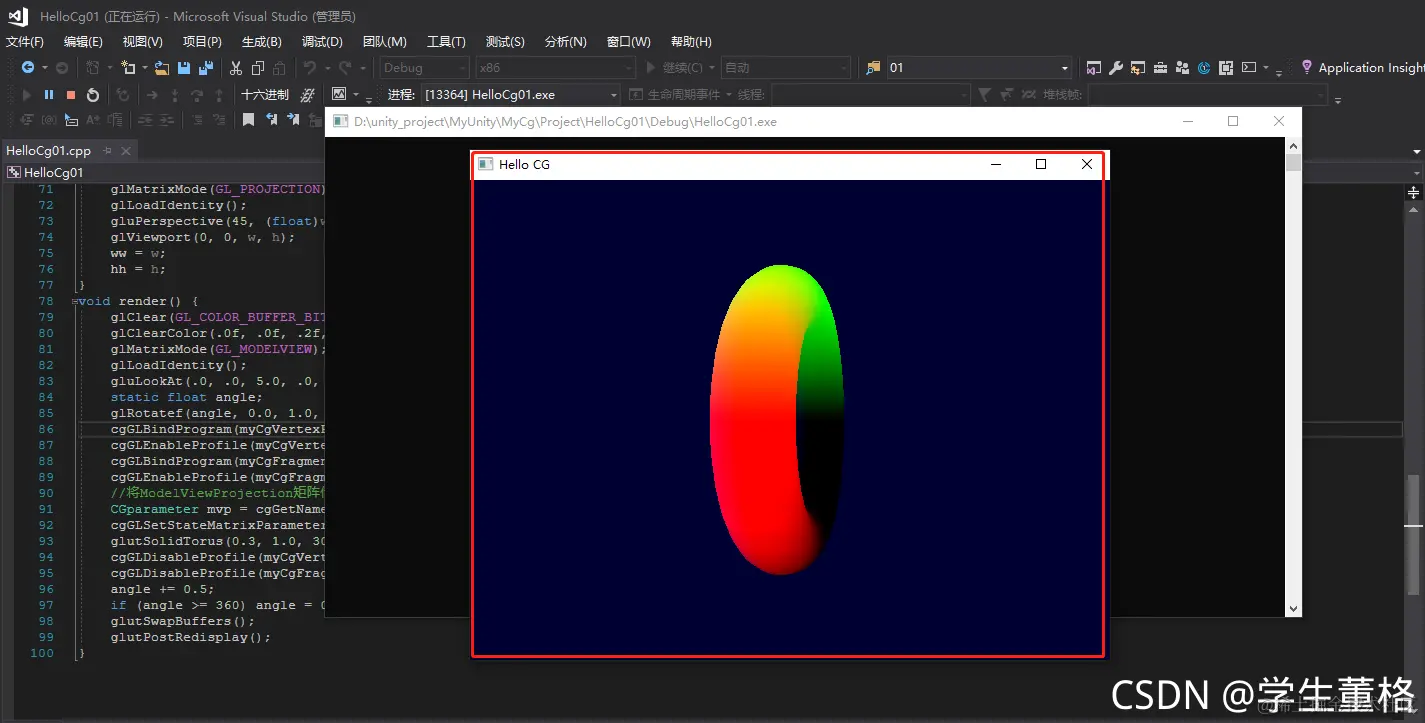Image resolution: width=1425 pixels, height=723 pixels.
Task: Open the Debug configuration dropdown
Action: [424, 68]
